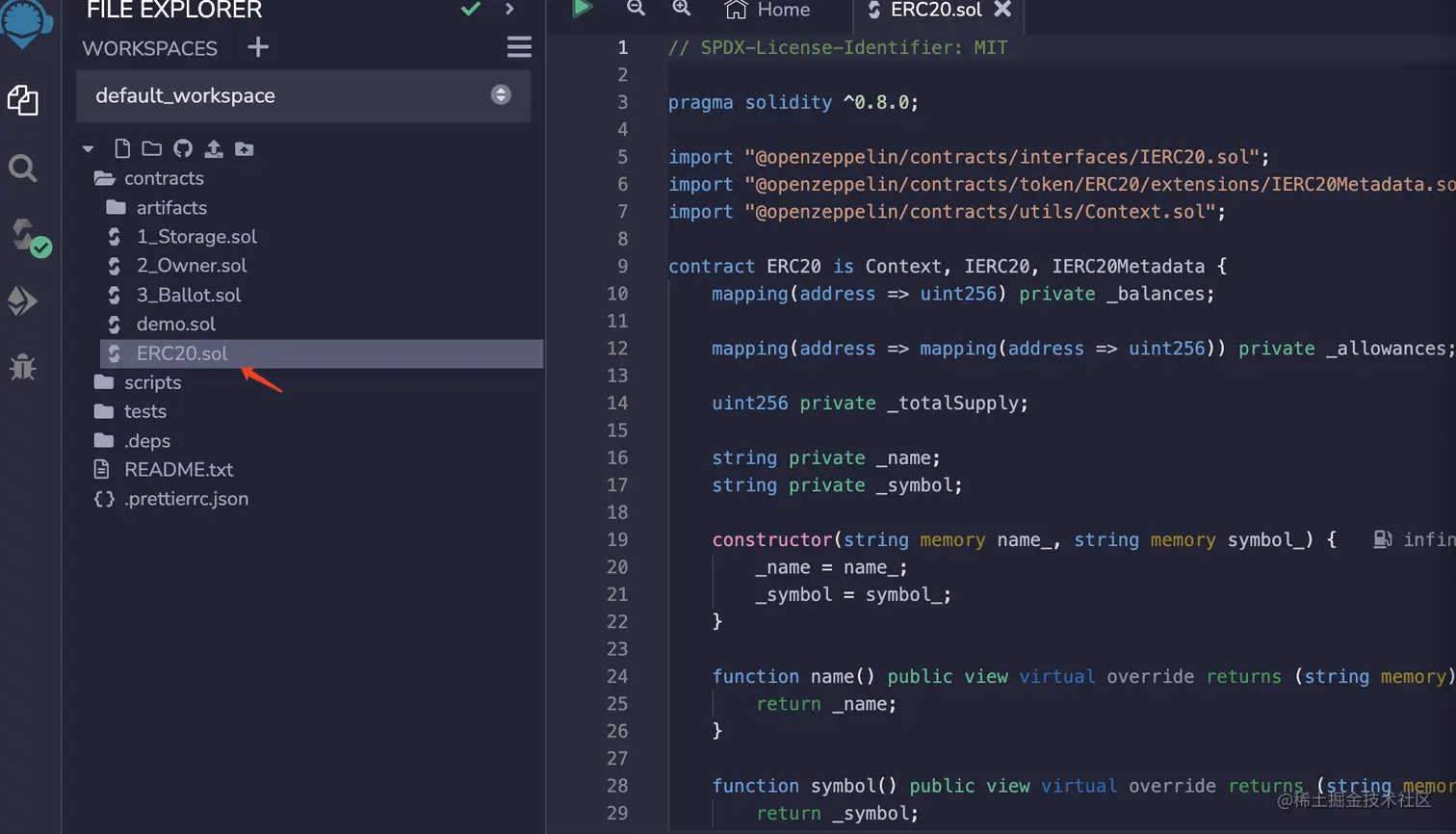Open the Debugger bug icon
1456x834 pixels.
[x=22, y=366]
